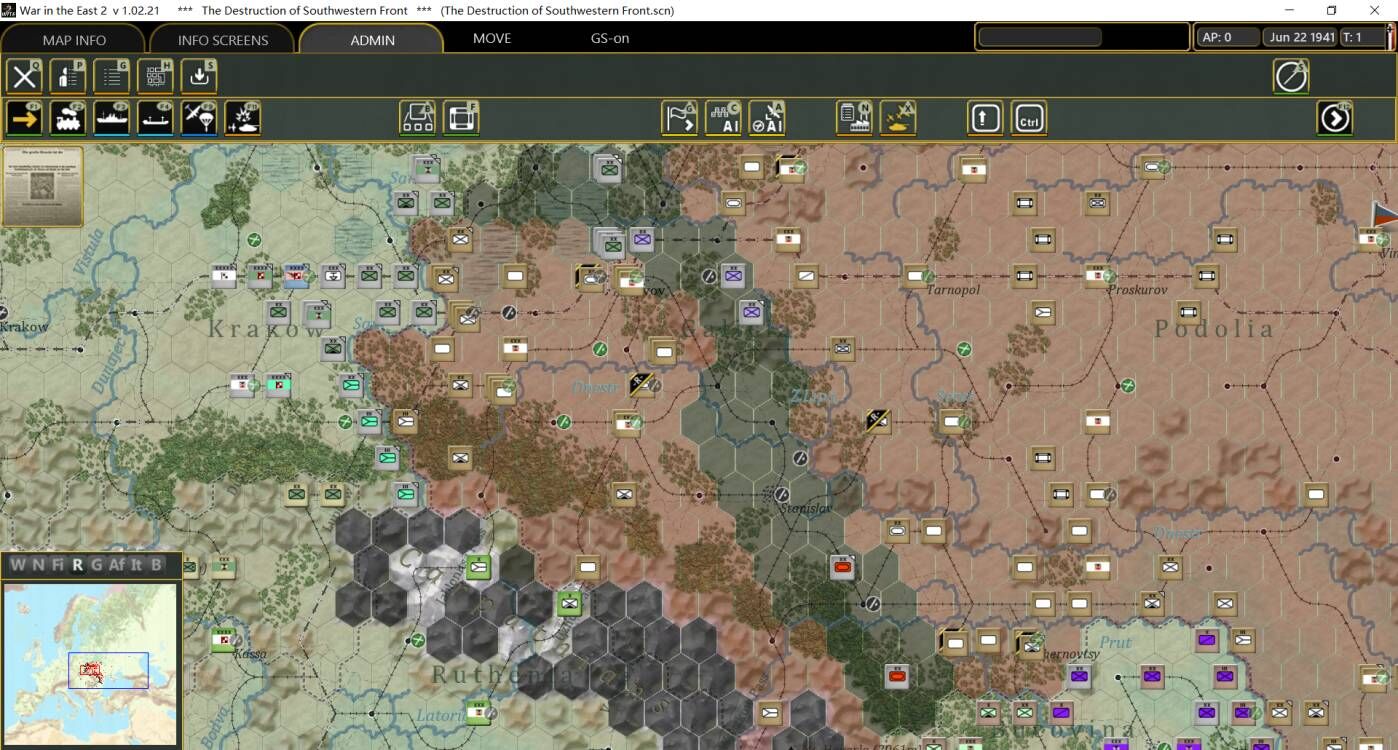Toggle the Ctrl key button

pos(1029,118)
